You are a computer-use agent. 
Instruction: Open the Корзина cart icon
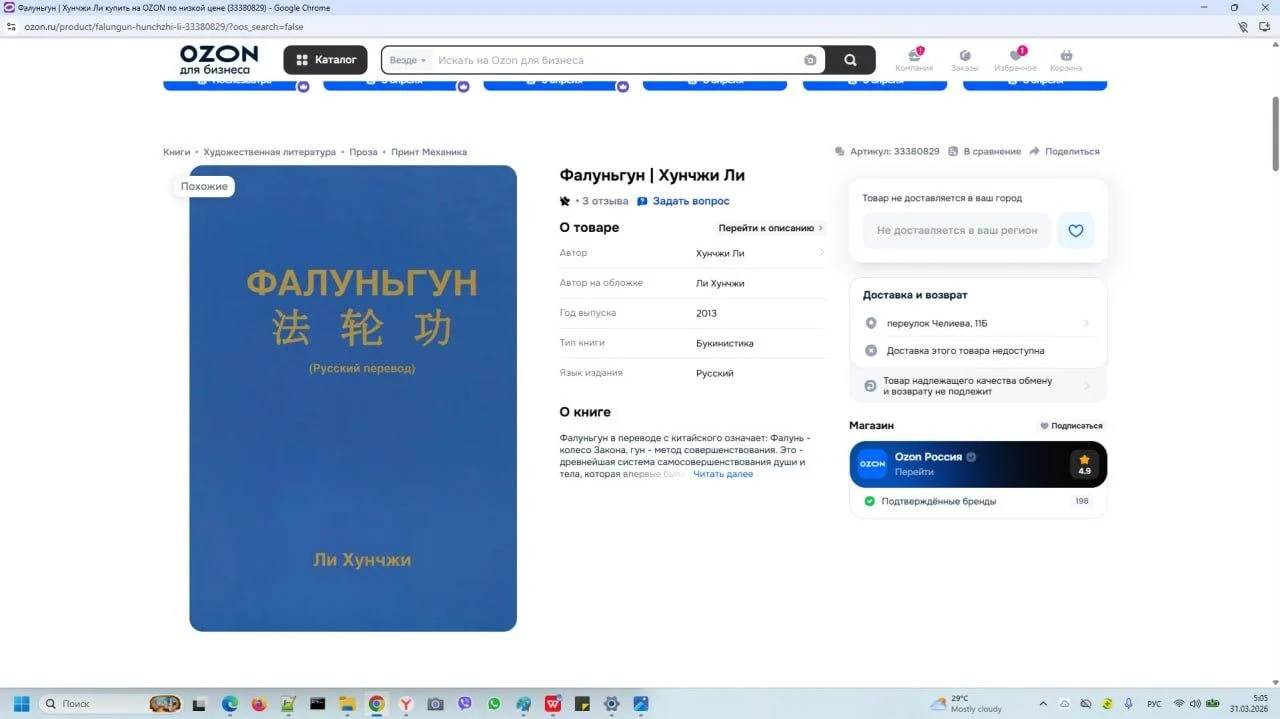(1066, 59)
